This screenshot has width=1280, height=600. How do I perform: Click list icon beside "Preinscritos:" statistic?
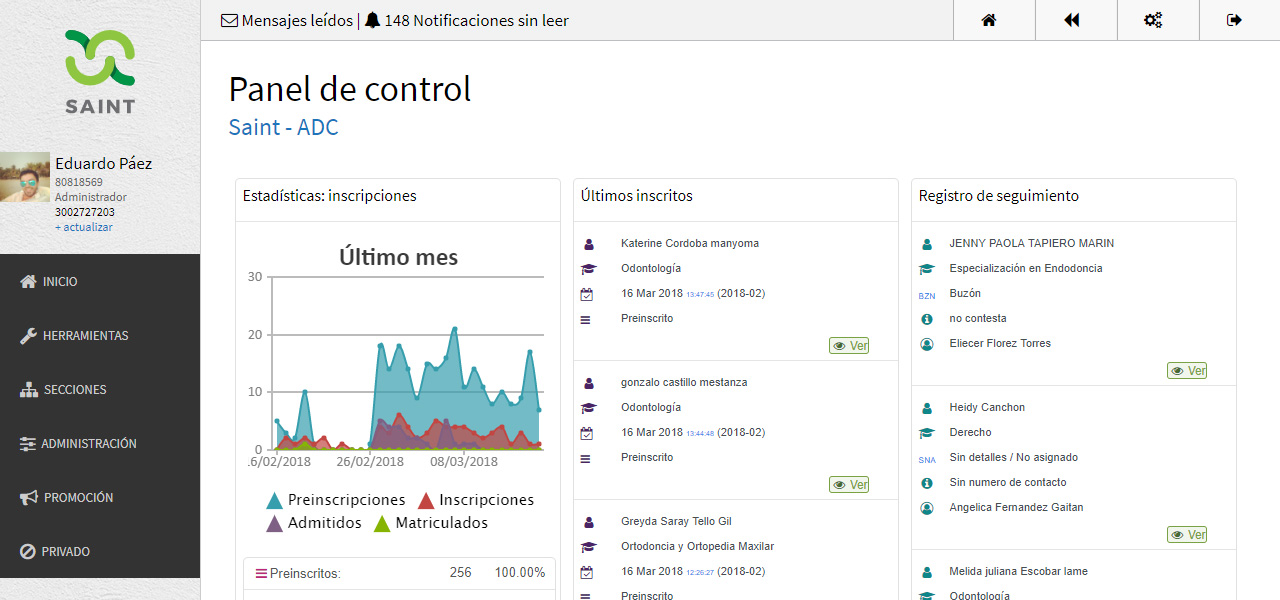click(261, 574)
